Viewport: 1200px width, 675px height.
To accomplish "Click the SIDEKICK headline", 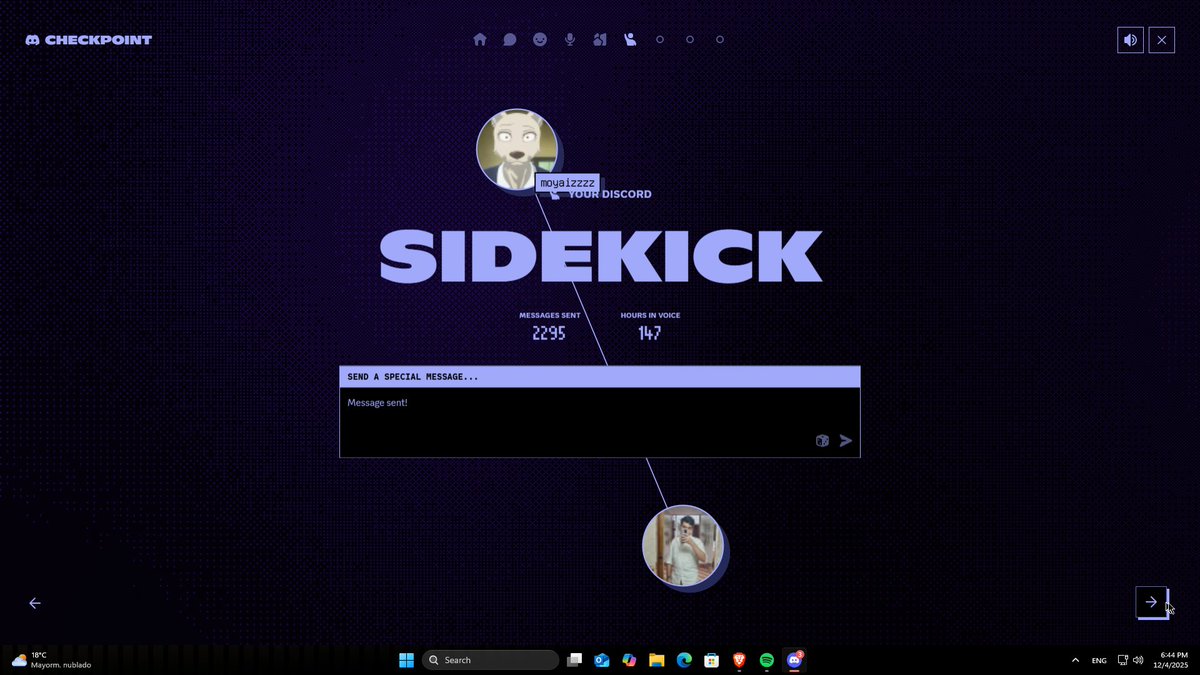I will [600, 256].
